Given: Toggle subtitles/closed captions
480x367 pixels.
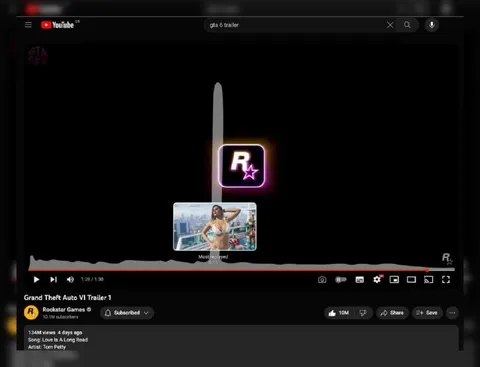Looking at the screenshot, I should tap(360, 279).
